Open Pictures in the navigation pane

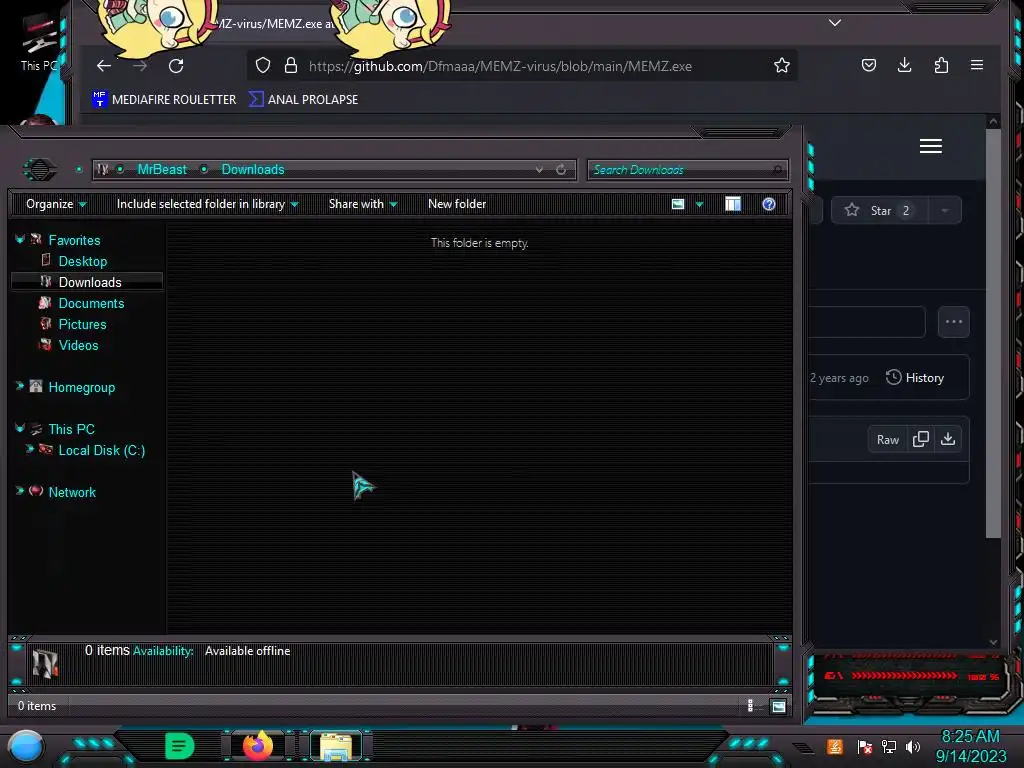pyautogui.click(x=82, y=324)
